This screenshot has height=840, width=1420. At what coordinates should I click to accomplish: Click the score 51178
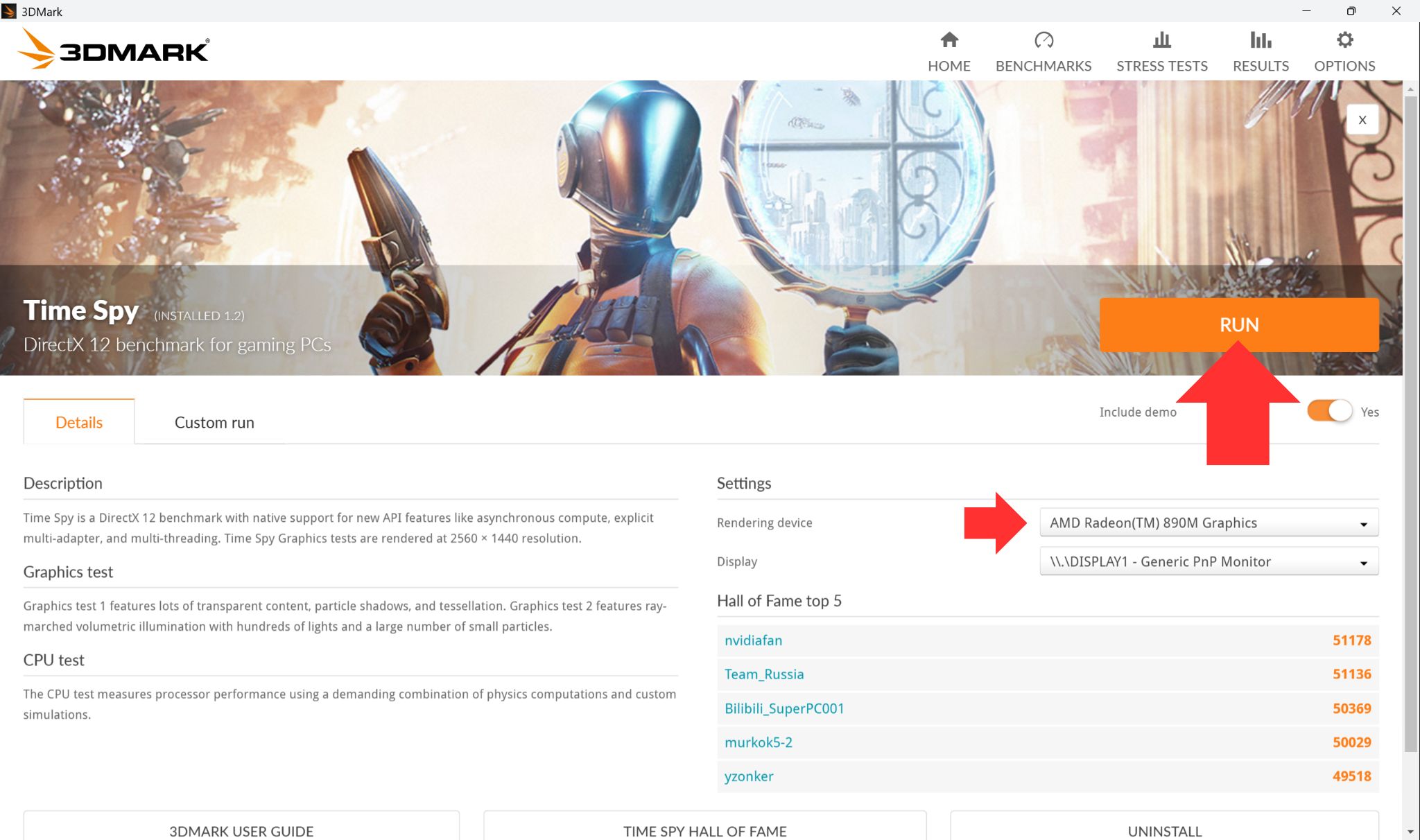(1351, 640)
